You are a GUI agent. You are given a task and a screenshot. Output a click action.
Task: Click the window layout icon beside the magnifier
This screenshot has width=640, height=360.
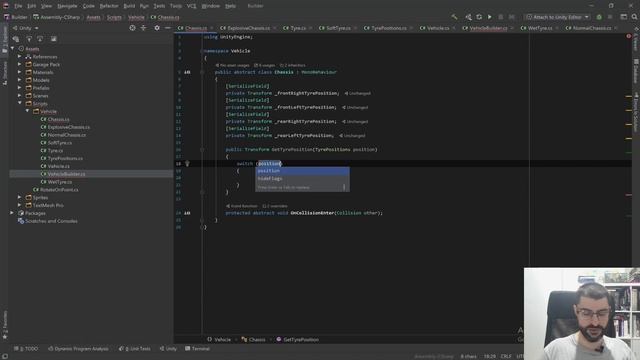623,17
